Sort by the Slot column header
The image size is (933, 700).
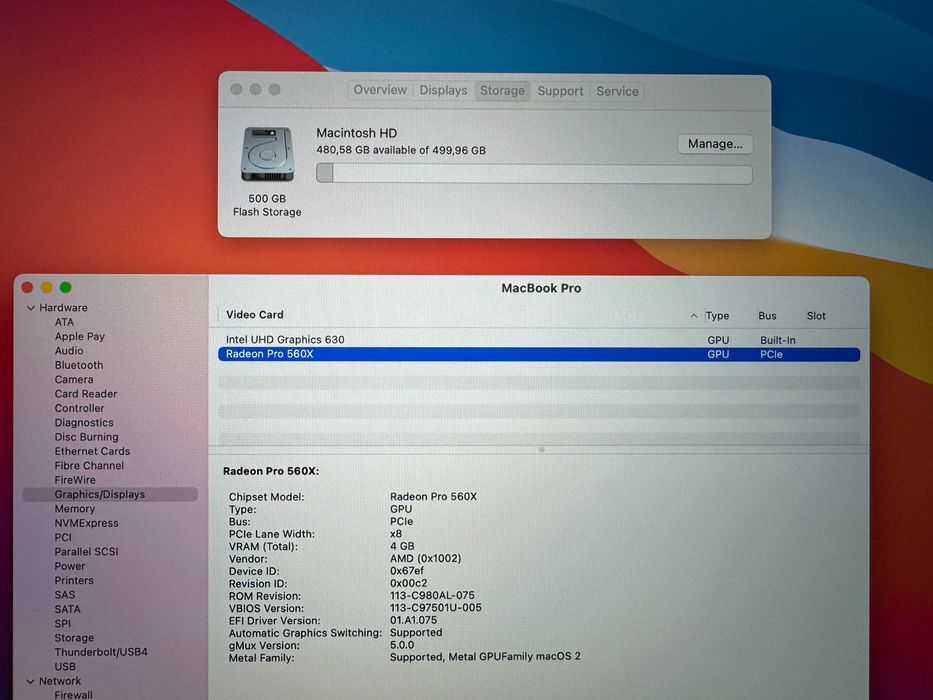click(816, 315)
